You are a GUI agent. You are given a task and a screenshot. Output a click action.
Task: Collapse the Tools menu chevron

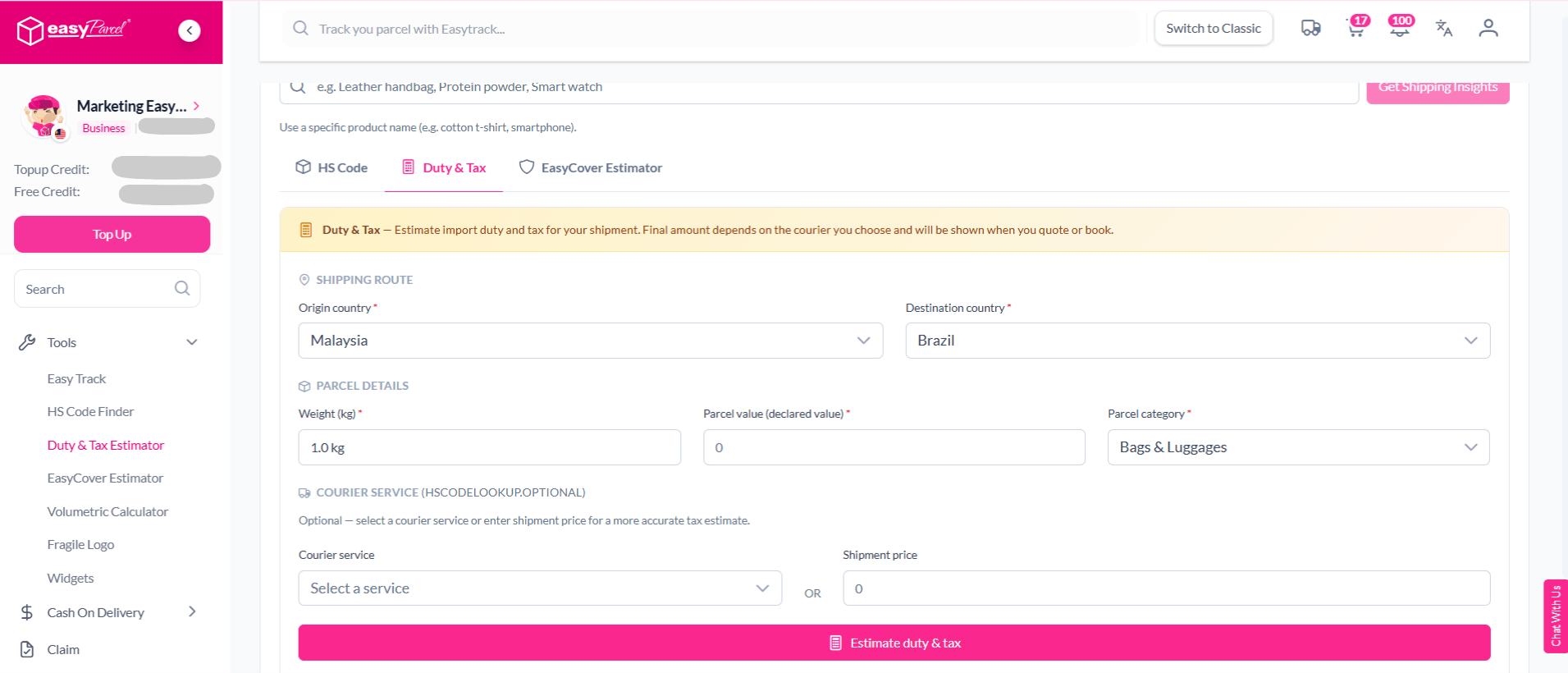point(192,342)
